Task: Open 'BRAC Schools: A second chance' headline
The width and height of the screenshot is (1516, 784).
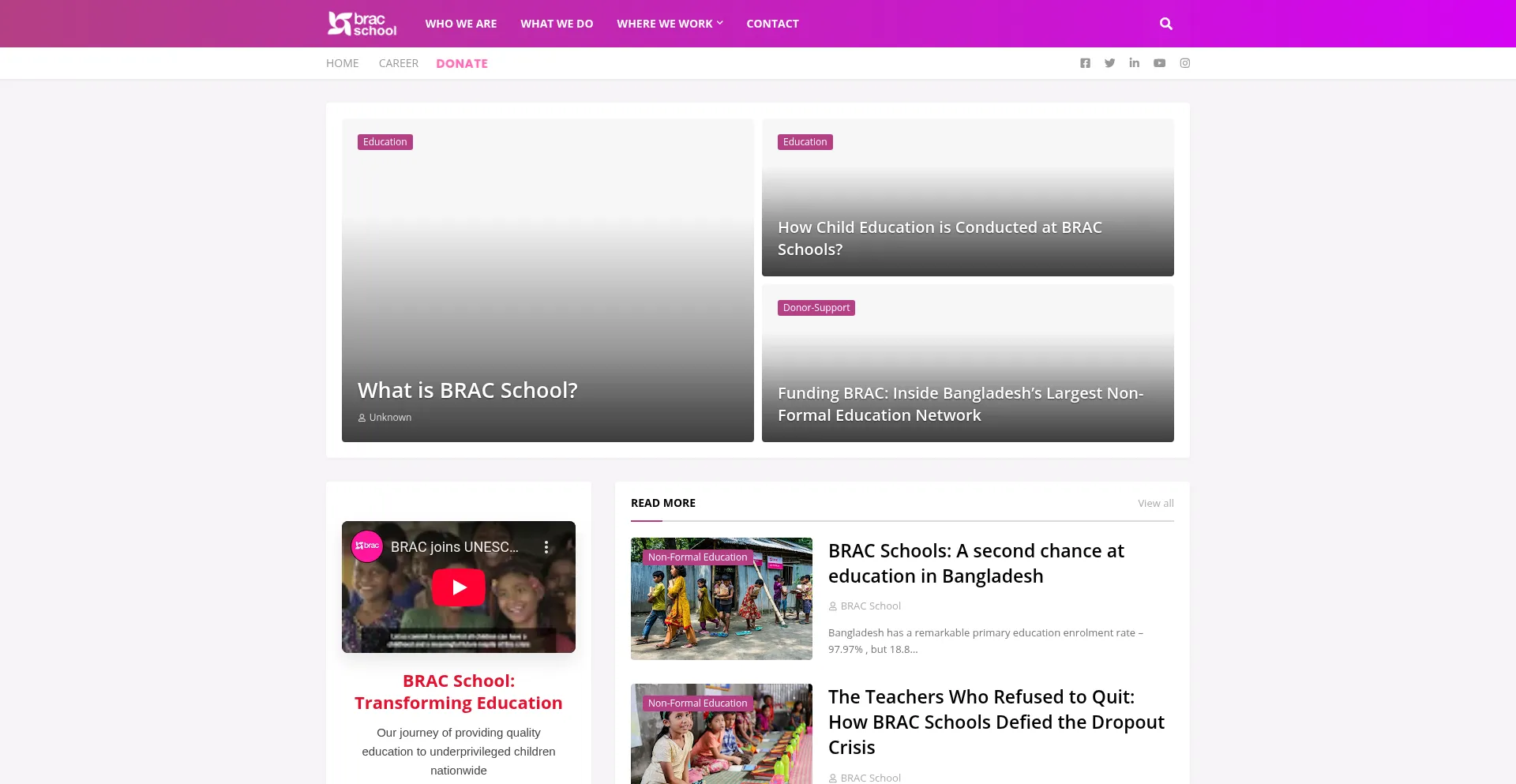Action: coord(976,564)
